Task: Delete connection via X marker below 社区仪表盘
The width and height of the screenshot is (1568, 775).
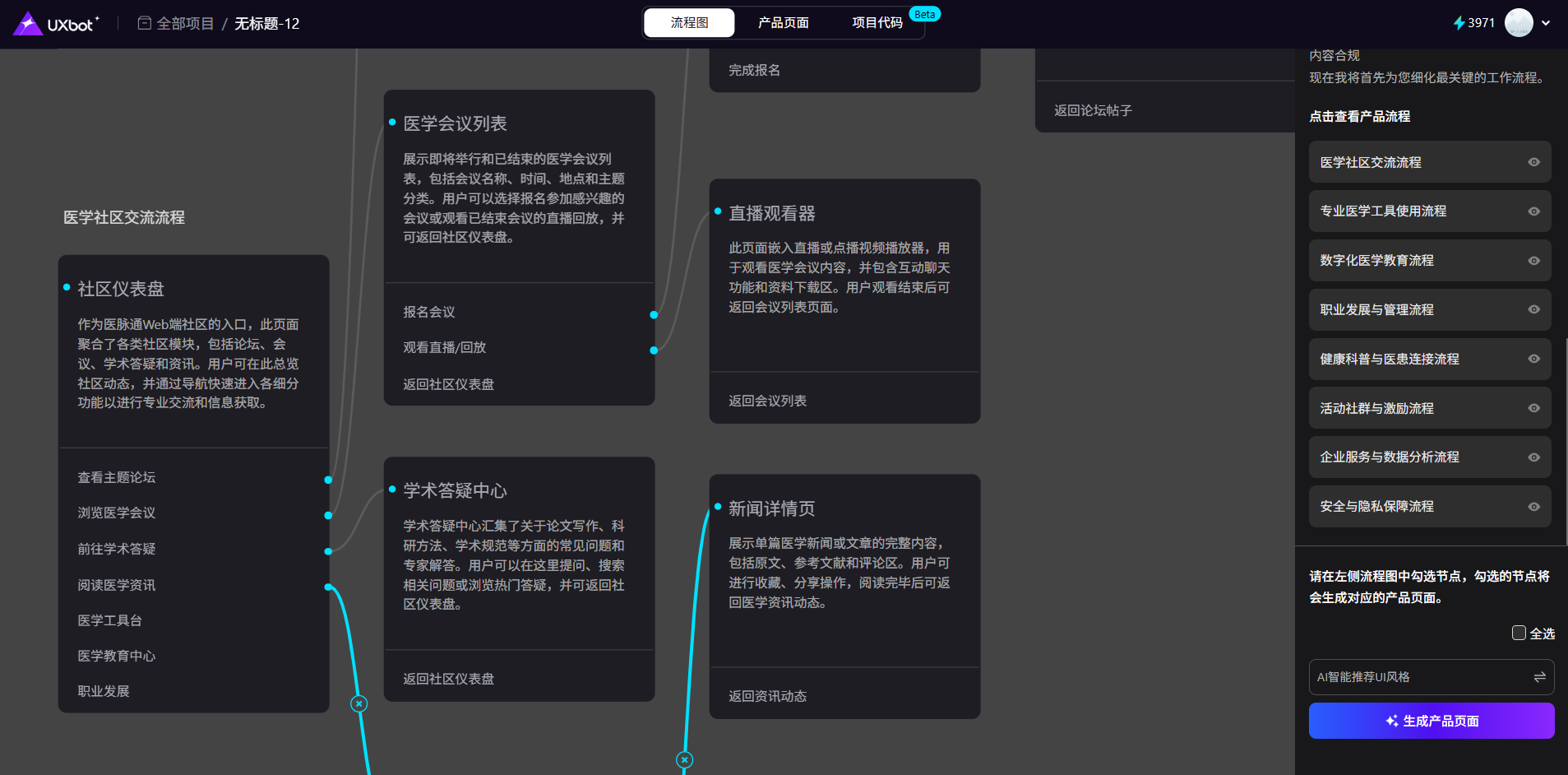Action: coord(359,703)
